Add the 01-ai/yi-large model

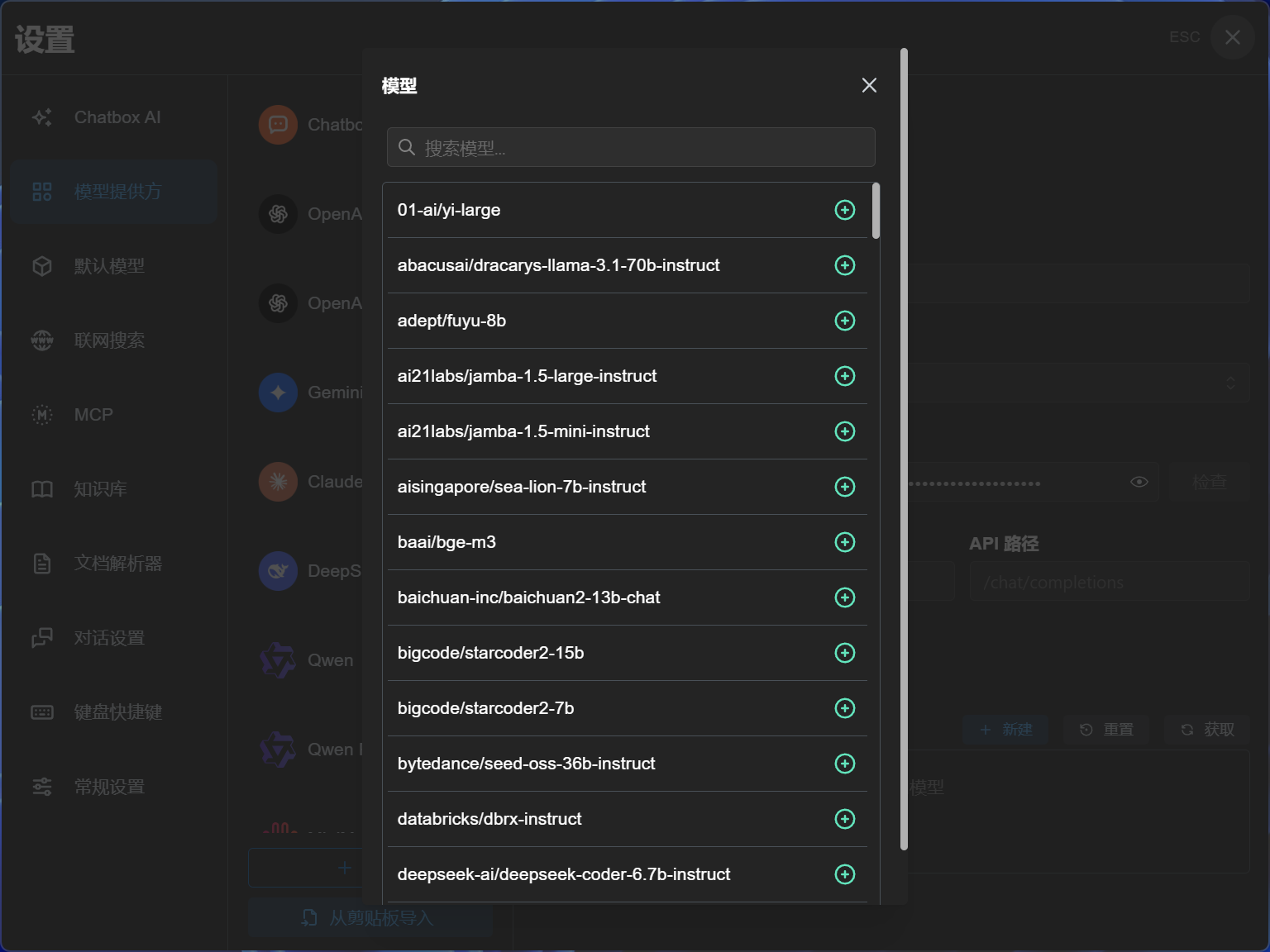844,210
